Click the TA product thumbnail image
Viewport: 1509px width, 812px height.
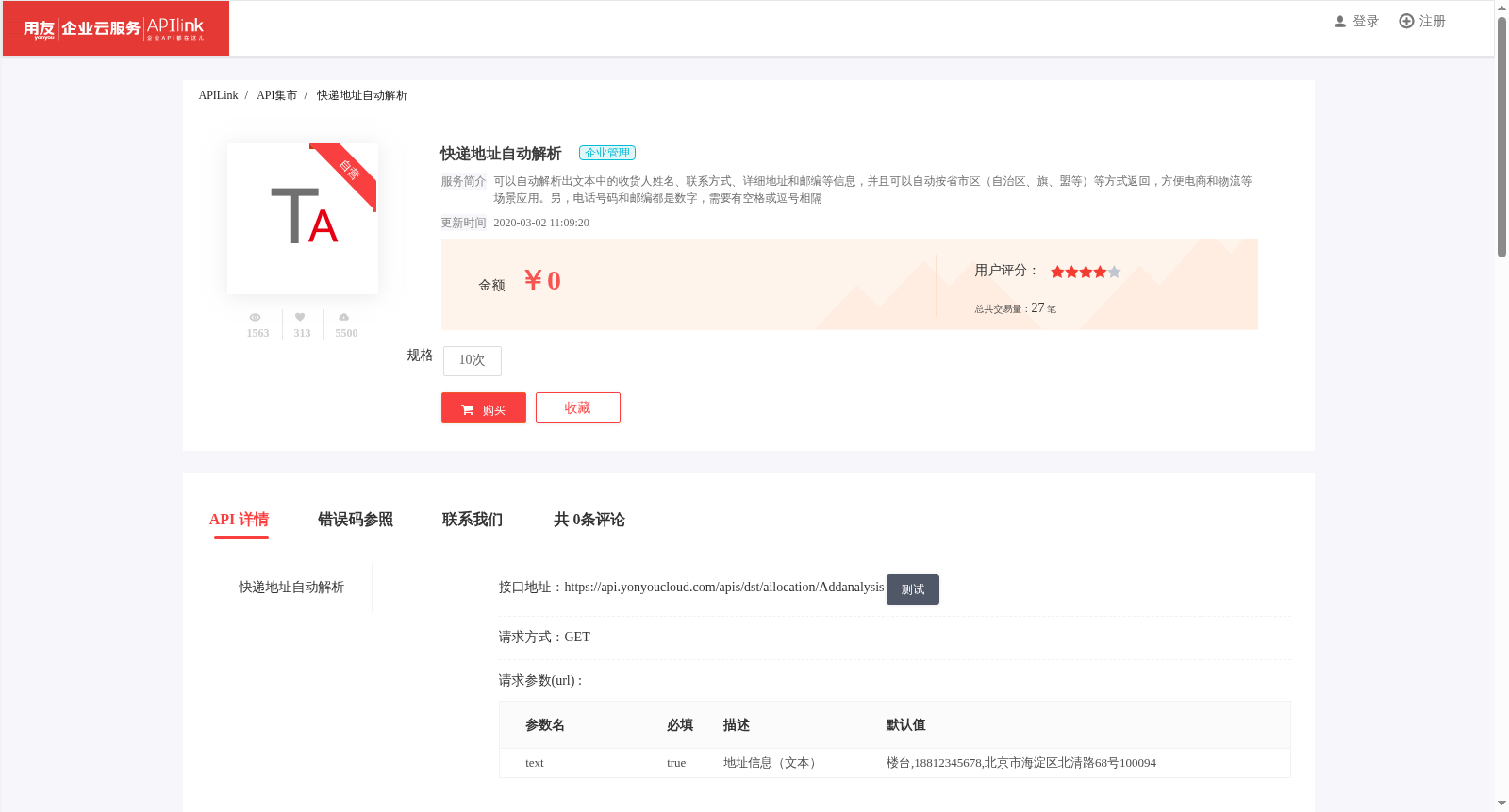303,219
